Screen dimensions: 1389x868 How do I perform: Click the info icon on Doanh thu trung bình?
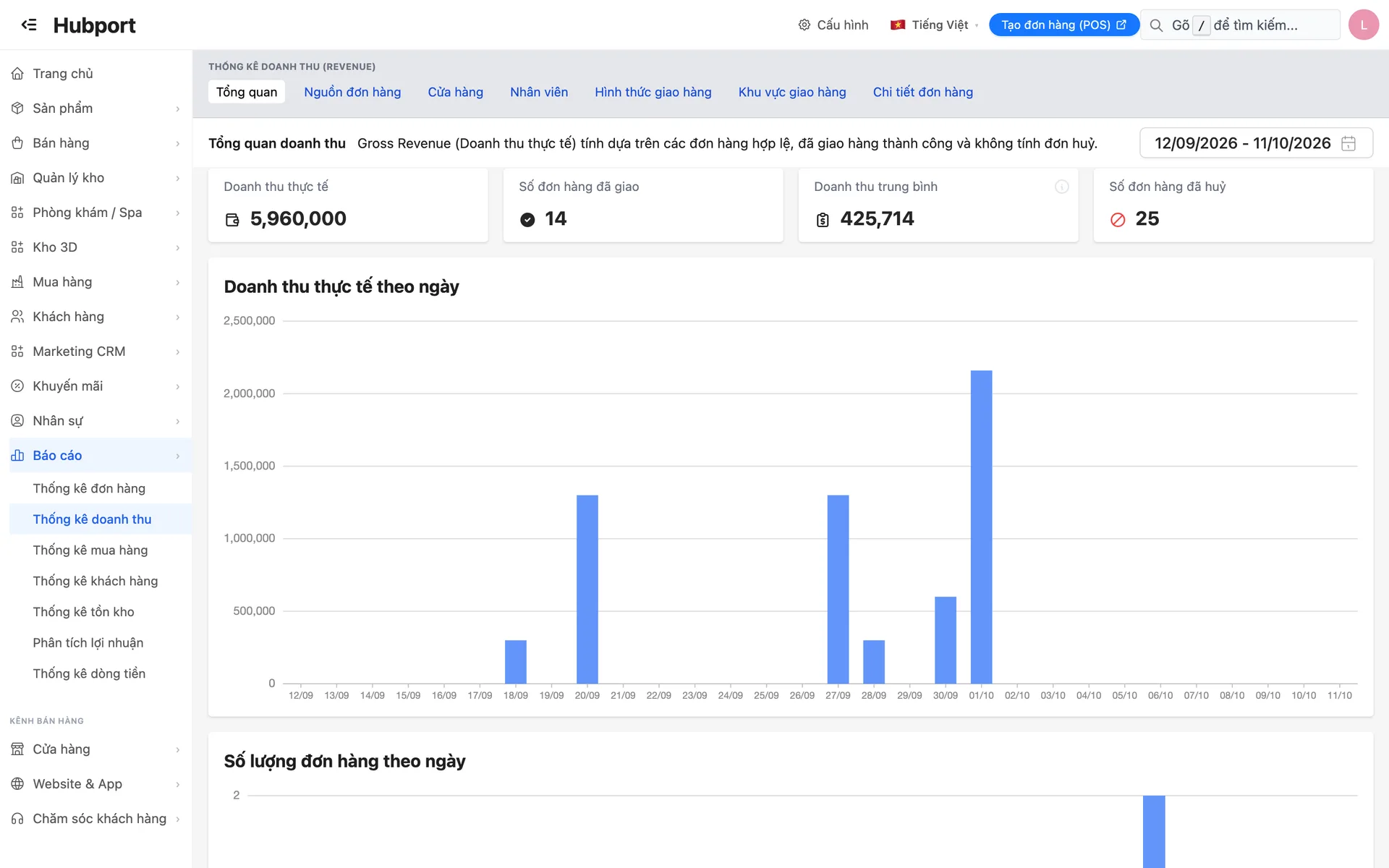[x=1061, y=187]
